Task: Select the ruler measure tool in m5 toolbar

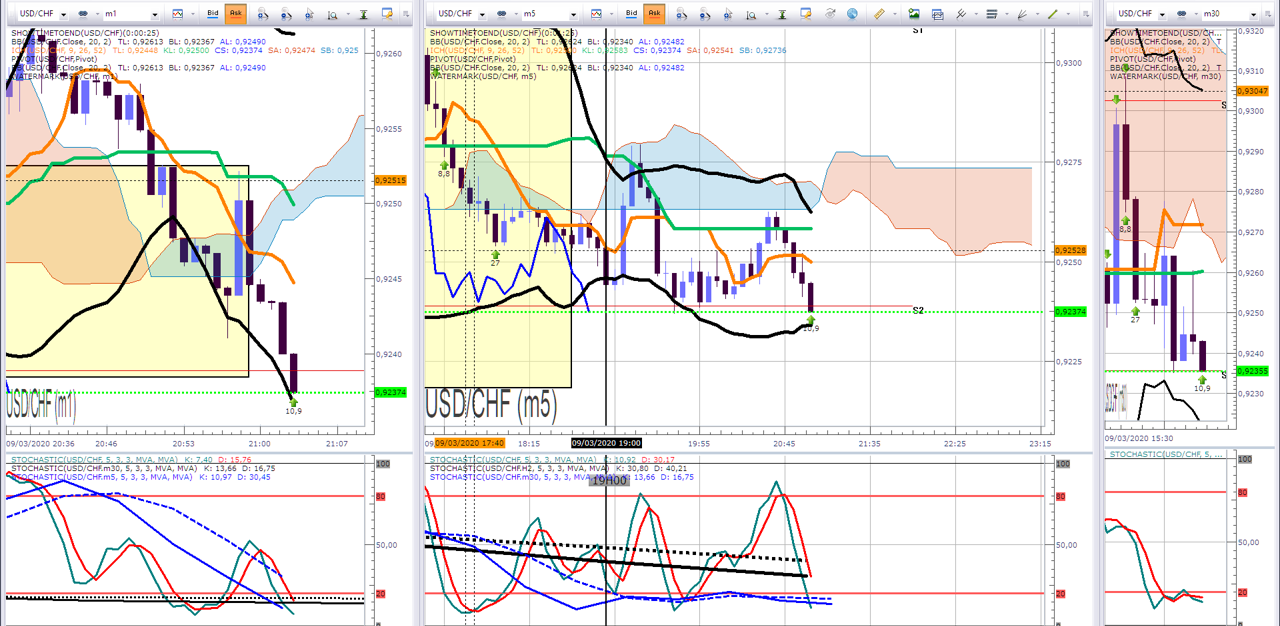Action: tap(879, 14)
